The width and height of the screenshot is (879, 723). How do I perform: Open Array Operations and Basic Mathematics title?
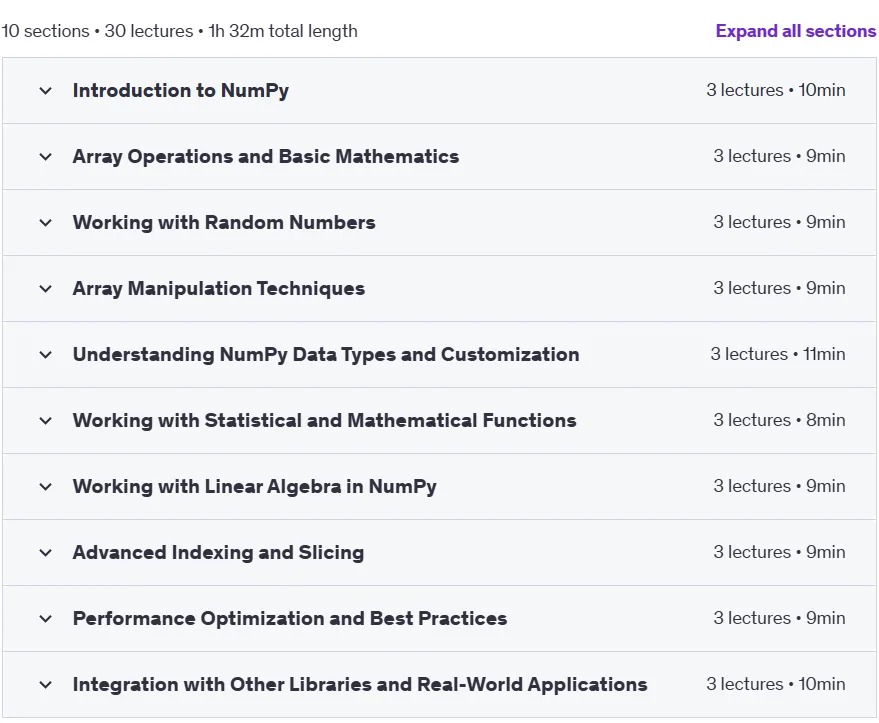tap(266, 156)
